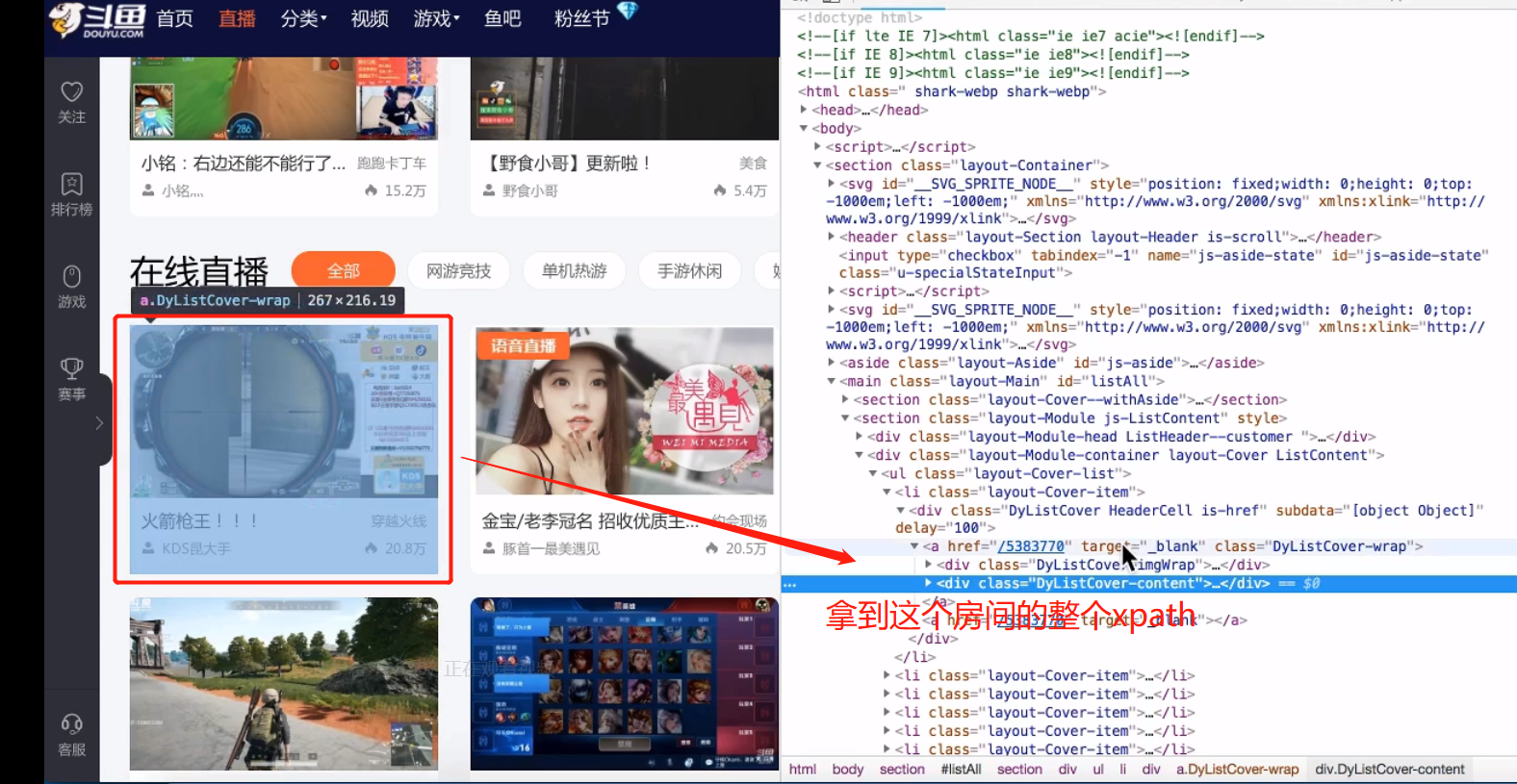The image size is (1517, 784).
Task: Click the /5383770 href link in DevTools
Action: point(1031,546)
